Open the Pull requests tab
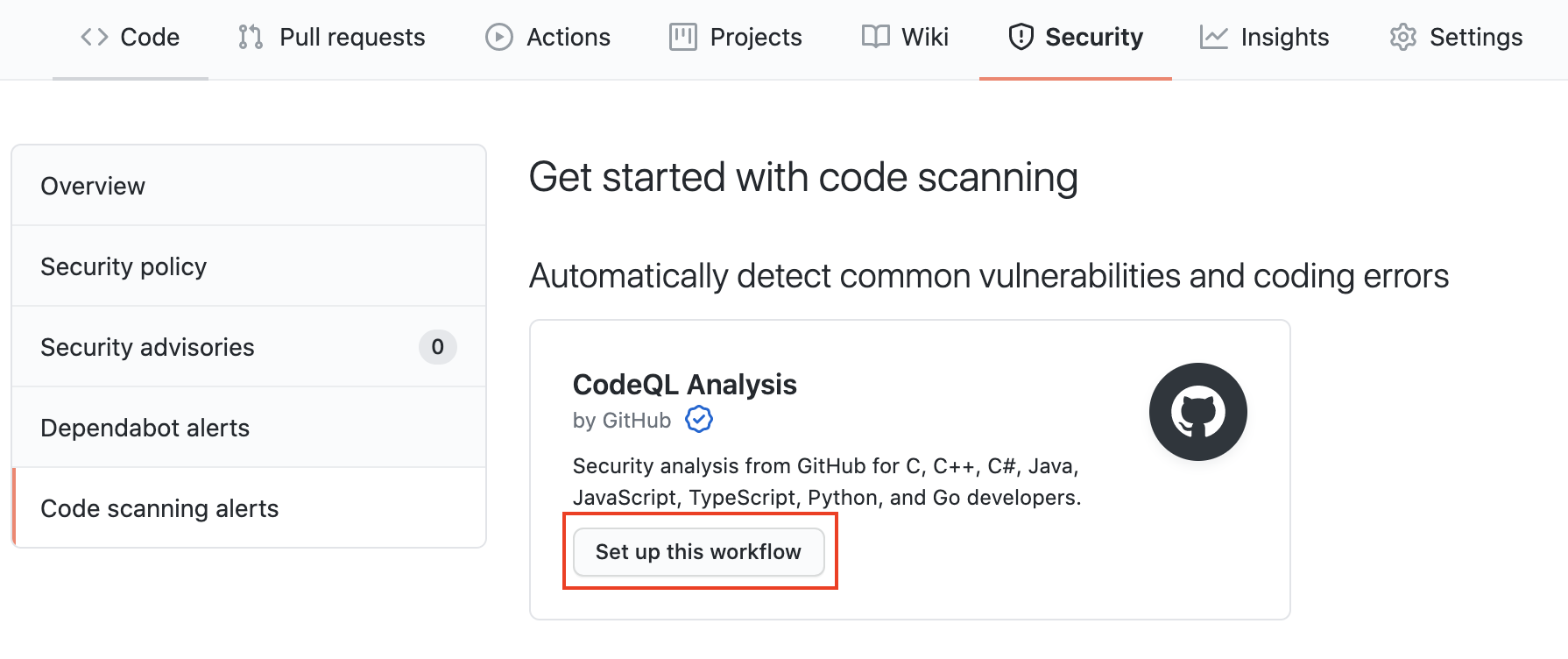 (332, 37)
